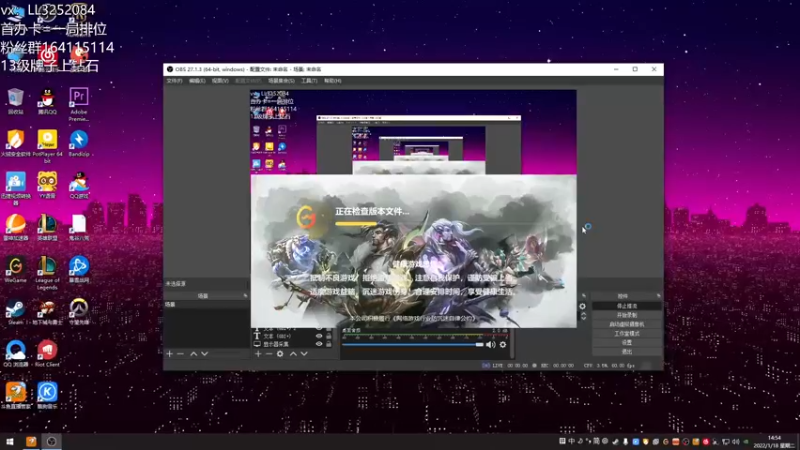
Task: Toggle visibility of the display capture source
Action: [319, 344]
